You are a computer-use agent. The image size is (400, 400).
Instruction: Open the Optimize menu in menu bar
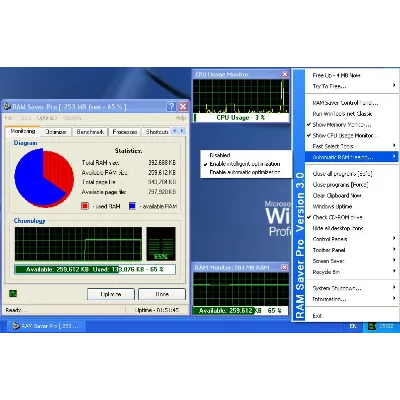coord(47,118)
